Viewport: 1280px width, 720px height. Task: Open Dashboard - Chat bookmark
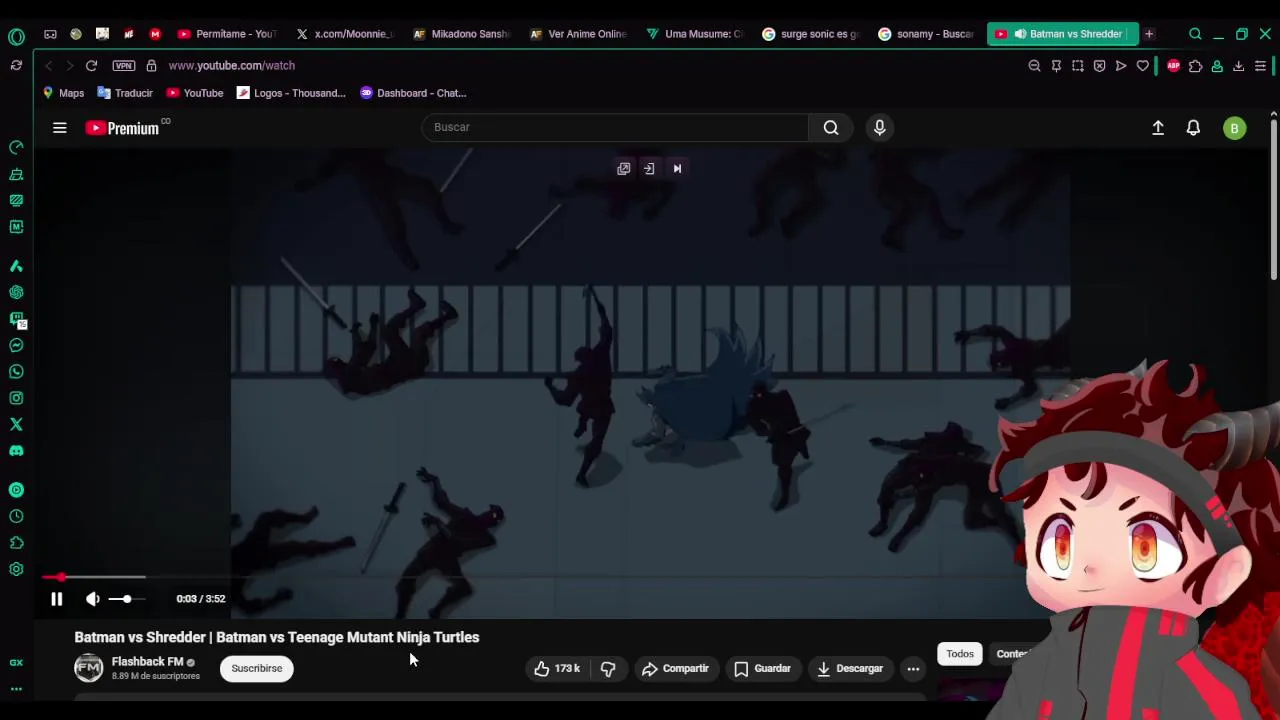(413, 93)
